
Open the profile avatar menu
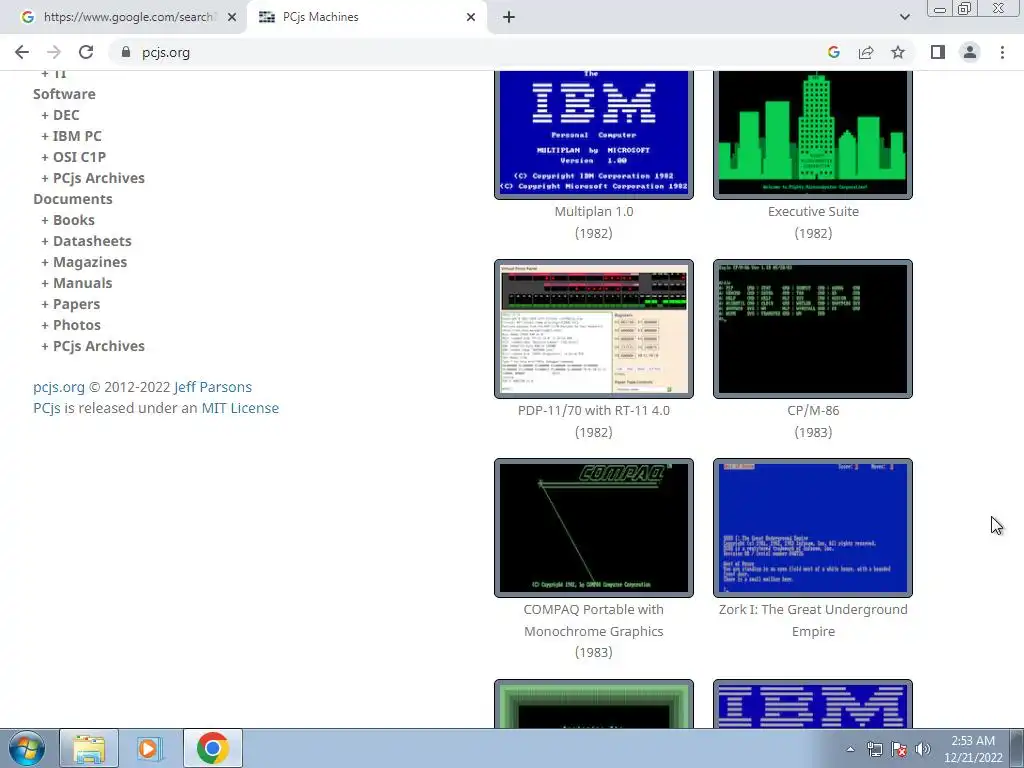click(x=970, y=52)
